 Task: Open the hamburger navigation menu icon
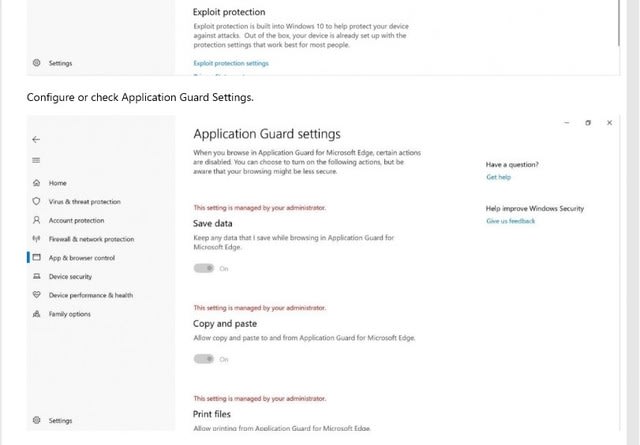click(36, 160)
